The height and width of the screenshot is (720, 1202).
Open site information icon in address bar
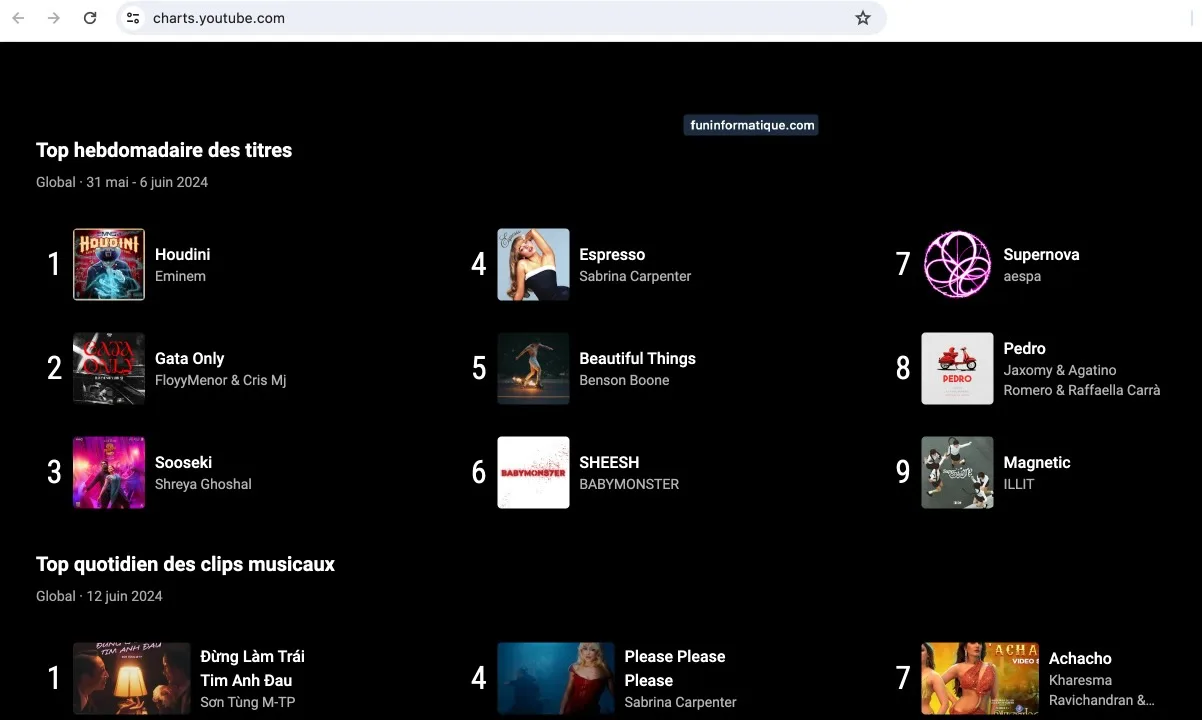coord(133,18)
